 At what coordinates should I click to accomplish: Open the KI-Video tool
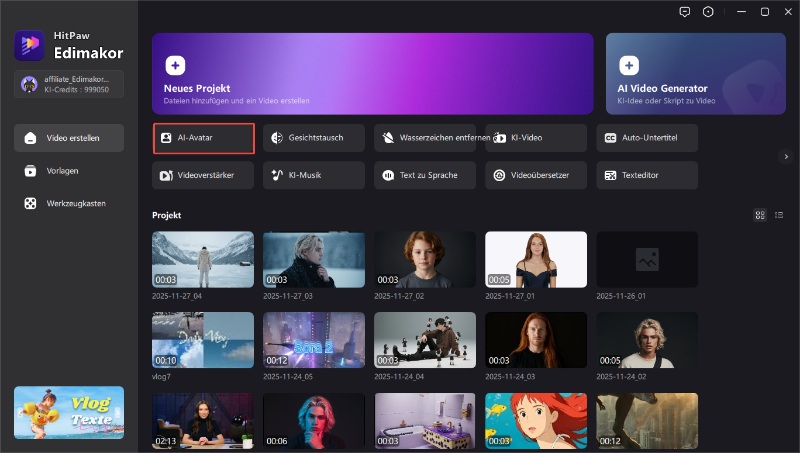tap(536, 138)
